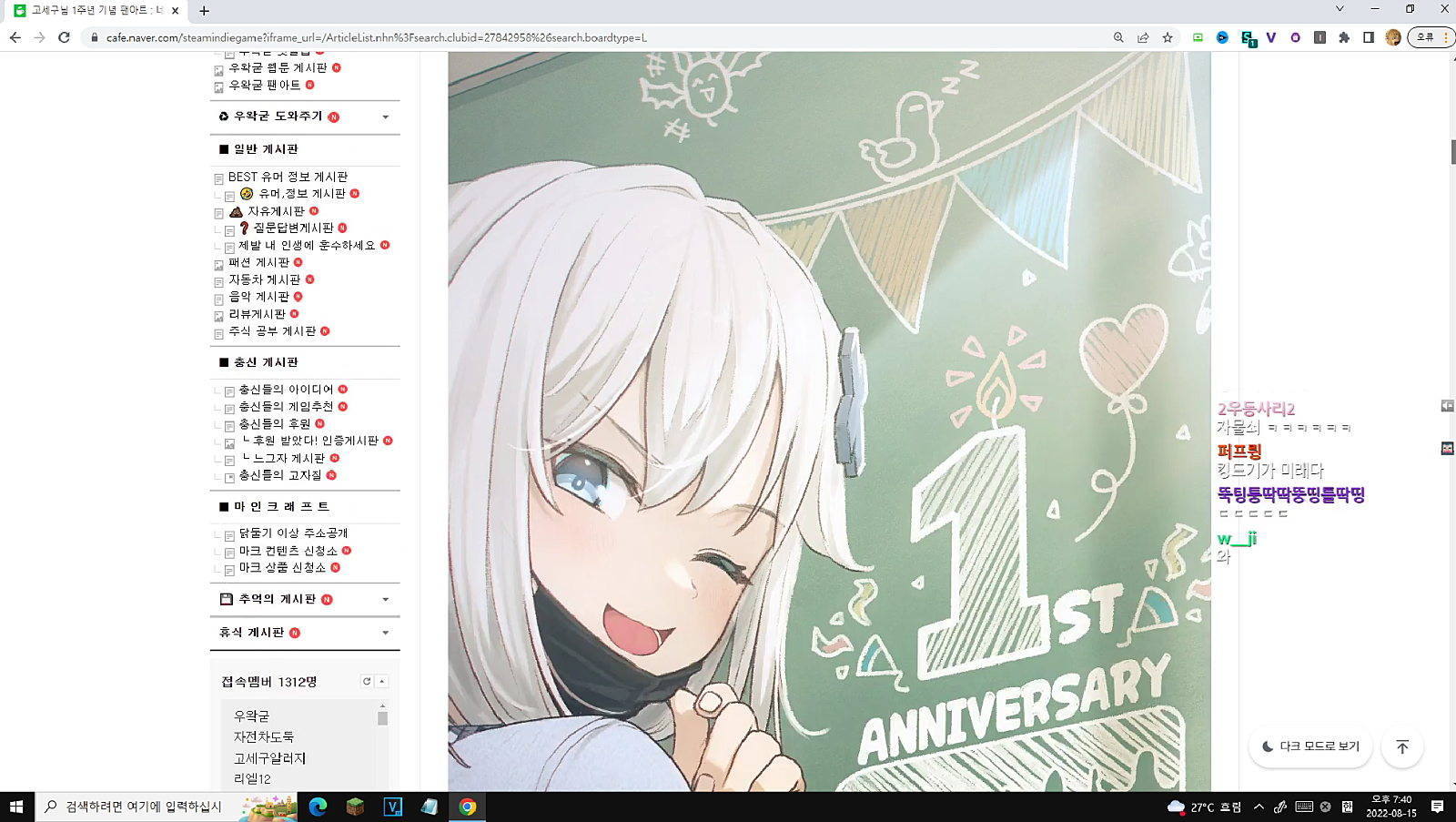Open the Windows notification center
The width and height of the screenshot is (1456, 822).
click(1437, 807)
